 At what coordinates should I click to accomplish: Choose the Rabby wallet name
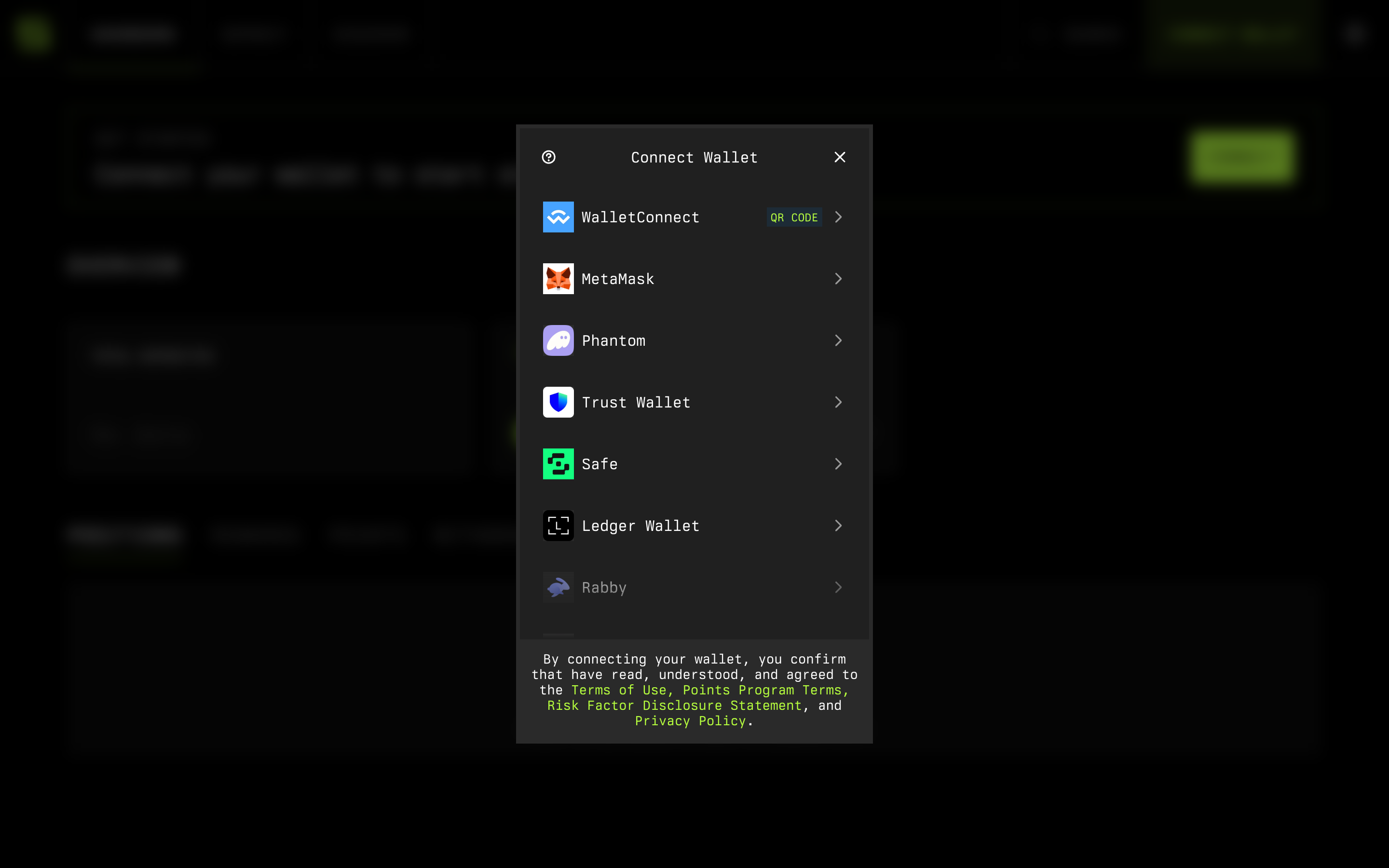[x=604, y=588]
